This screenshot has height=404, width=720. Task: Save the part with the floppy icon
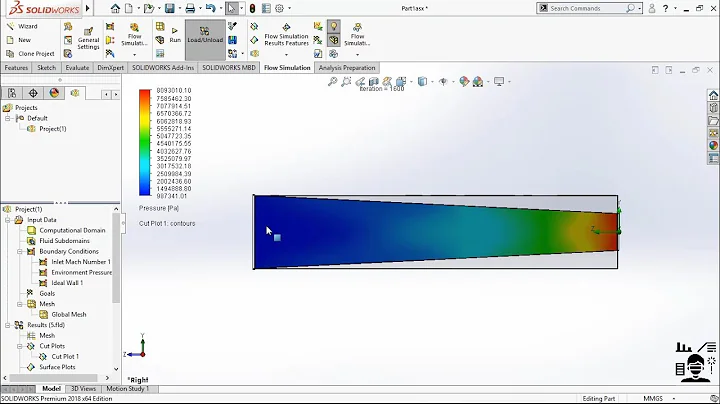[169, 8]
